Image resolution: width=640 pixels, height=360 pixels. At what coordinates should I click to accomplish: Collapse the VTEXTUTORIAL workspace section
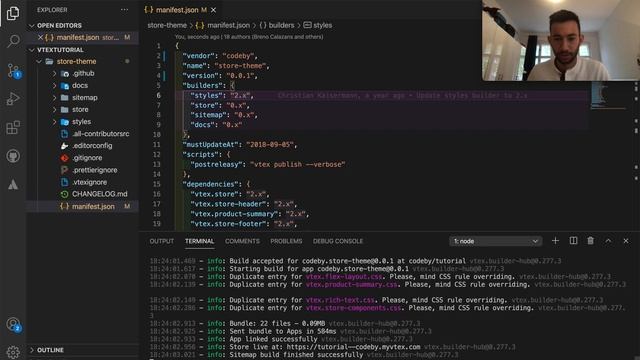pos(32,50)
